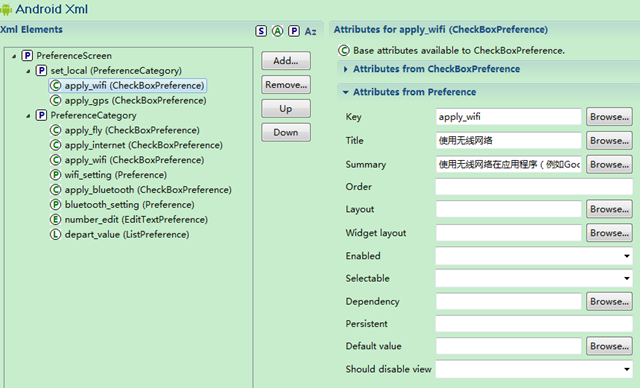Image resolution: width=640 pixels, height=388 pixels.
Task: Browse for the Summary attribute
Action: [x=609, y=164]
